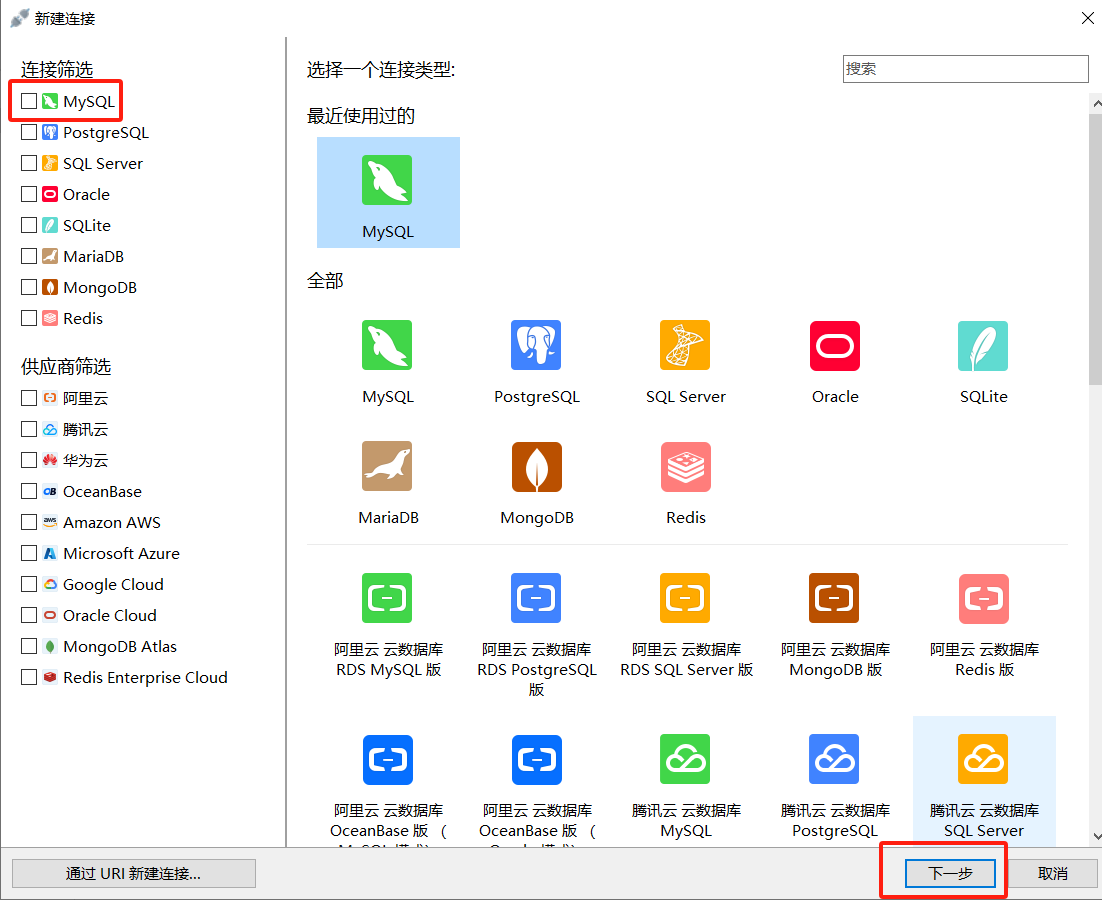
Task: Click 通过 URI 新建连接 button
Action: coord(134,873)
